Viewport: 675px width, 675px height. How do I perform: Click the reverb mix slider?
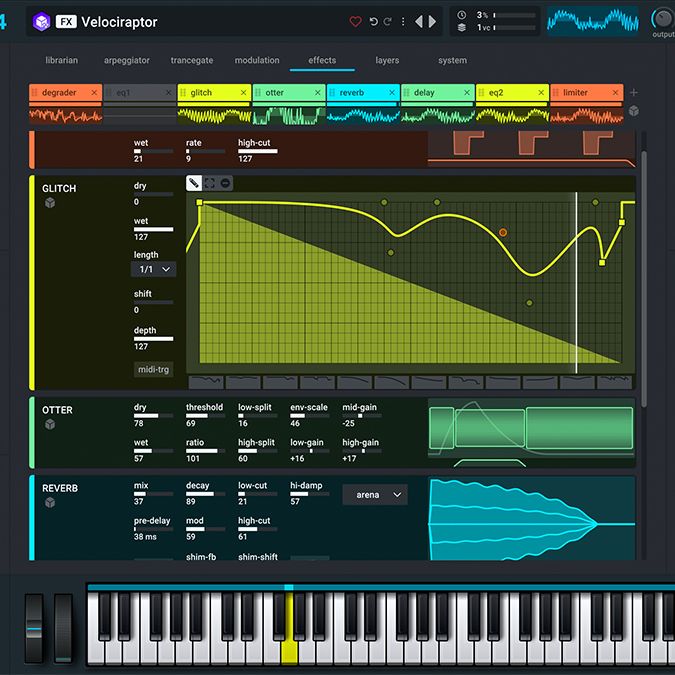[154, 494]
